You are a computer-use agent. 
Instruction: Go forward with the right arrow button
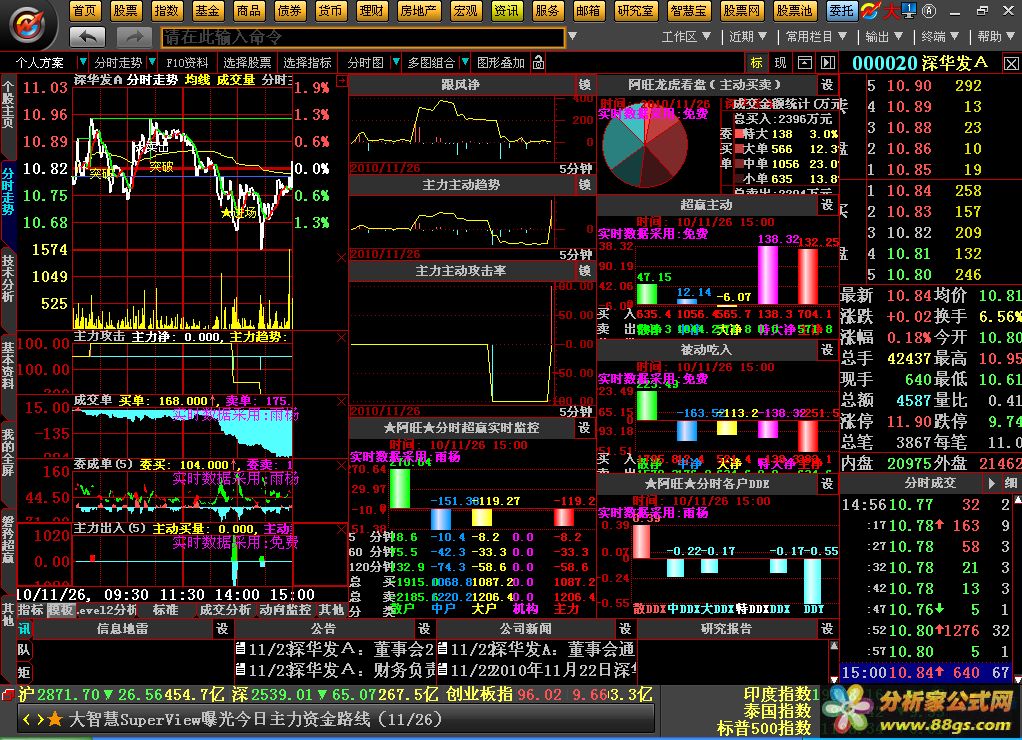click(134, 37)
